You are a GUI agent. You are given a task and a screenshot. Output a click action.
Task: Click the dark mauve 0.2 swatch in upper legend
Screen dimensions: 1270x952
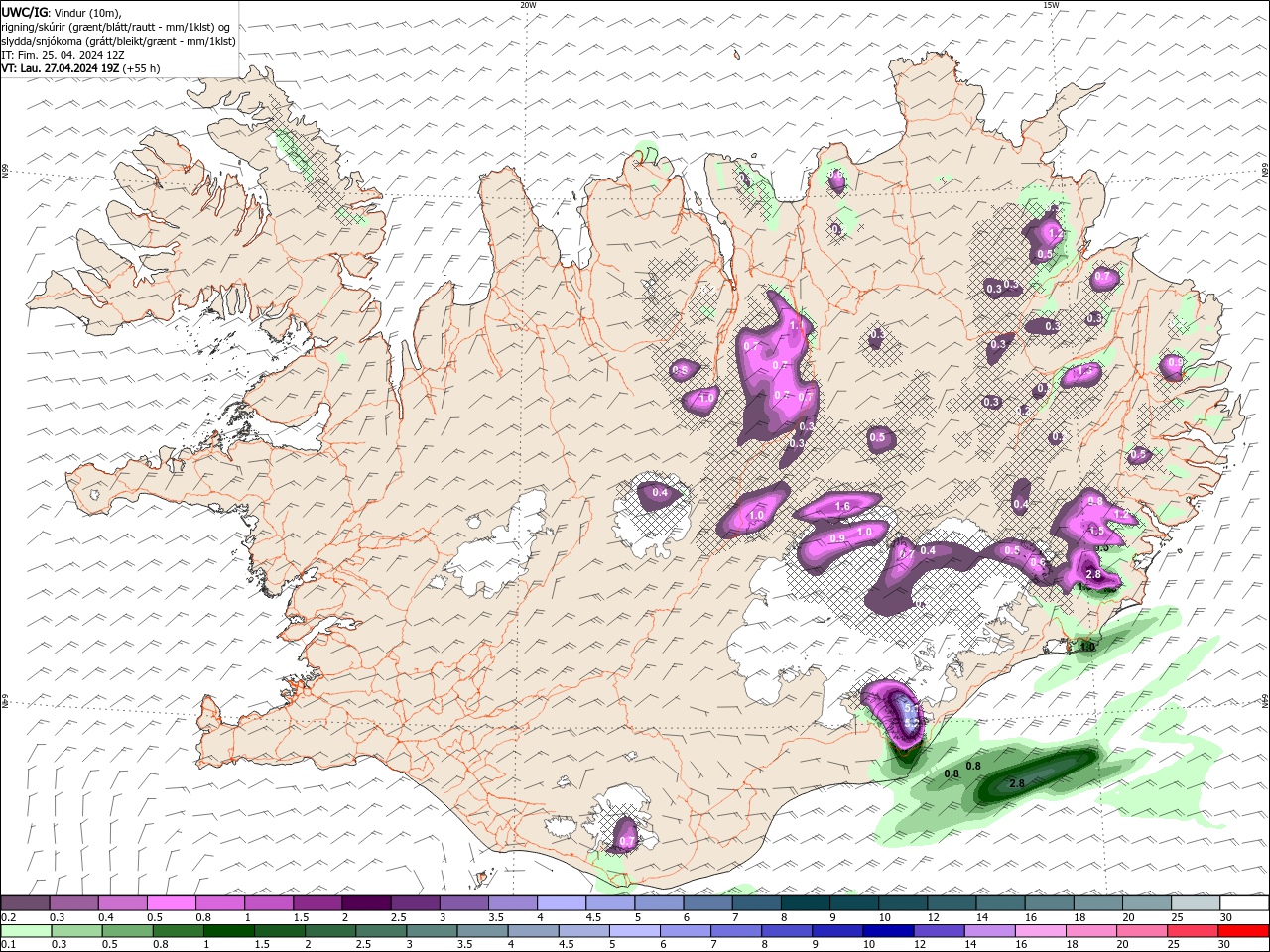pos(26,903)
